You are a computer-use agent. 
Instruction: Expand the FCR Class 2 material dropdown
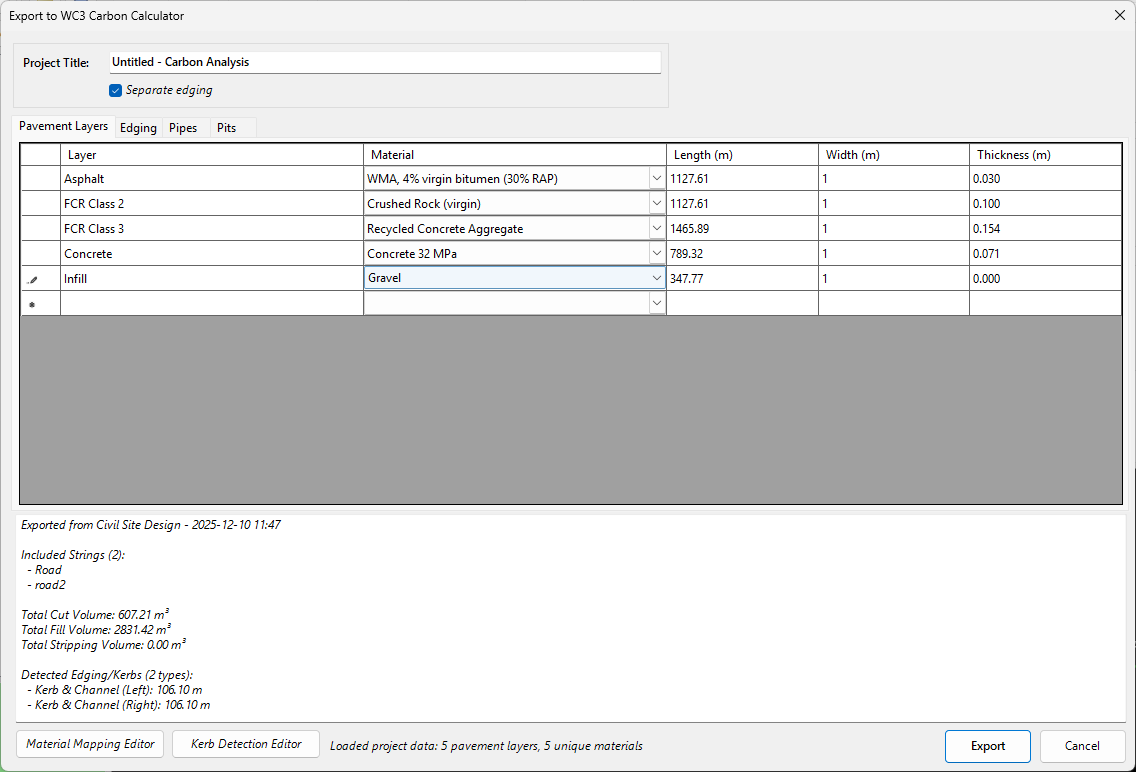pos(656,204)
